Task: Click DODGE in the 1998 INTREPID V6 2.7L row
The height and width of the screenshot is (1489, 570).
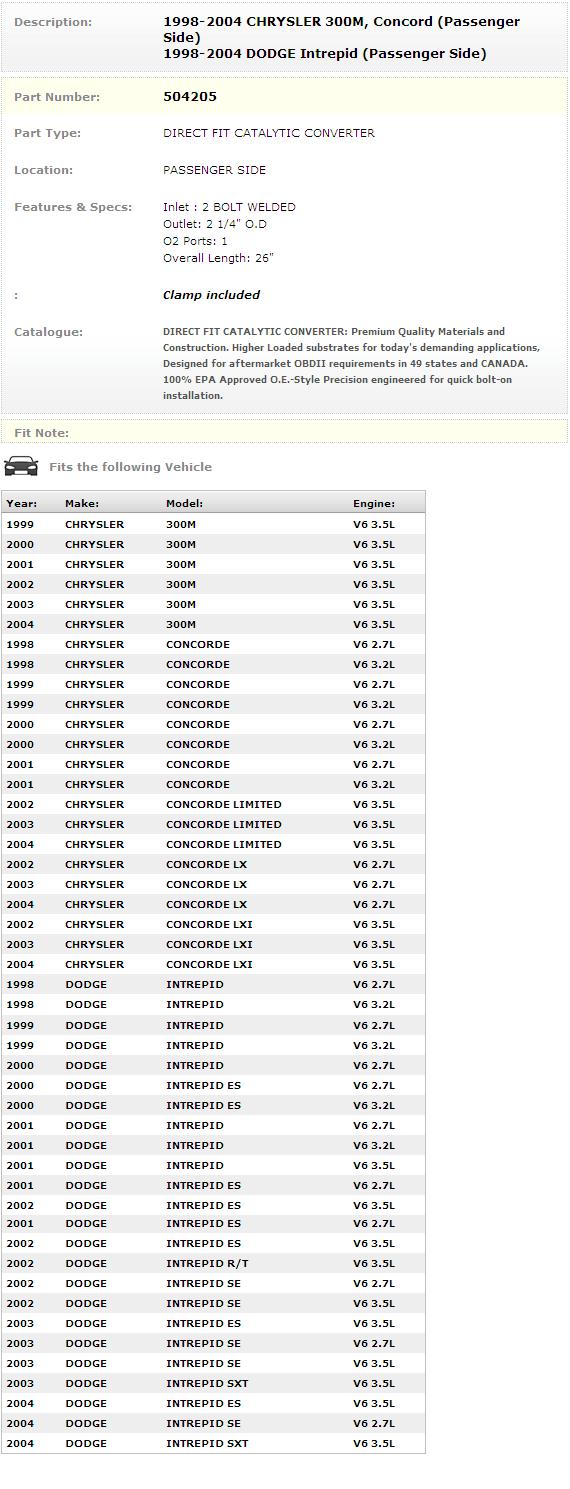Action: click(86, 984)
